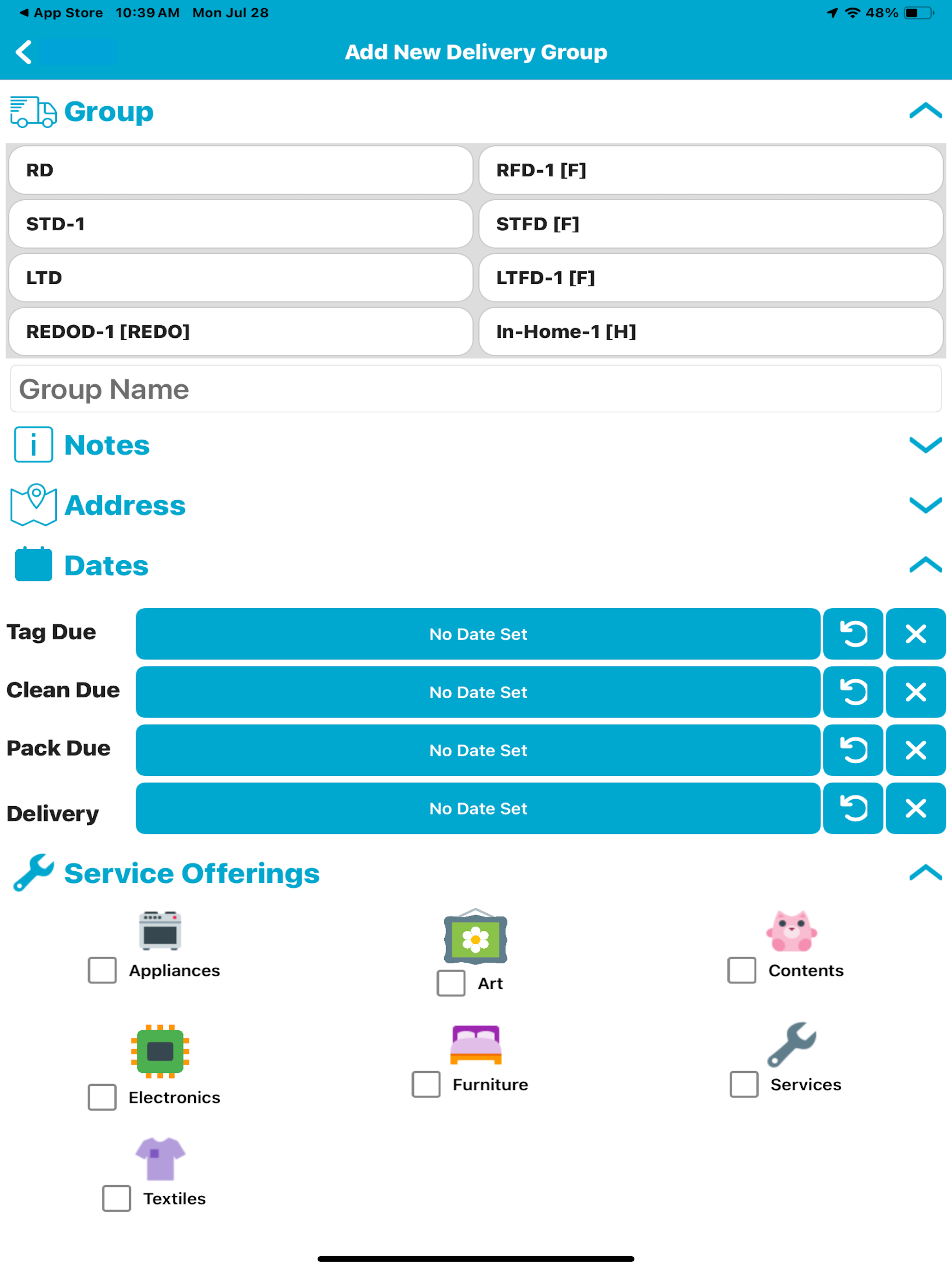Select the In-Home-1 [H] group preset
Viewport: 952px width, 1270px height.
(x=710, y=331)
